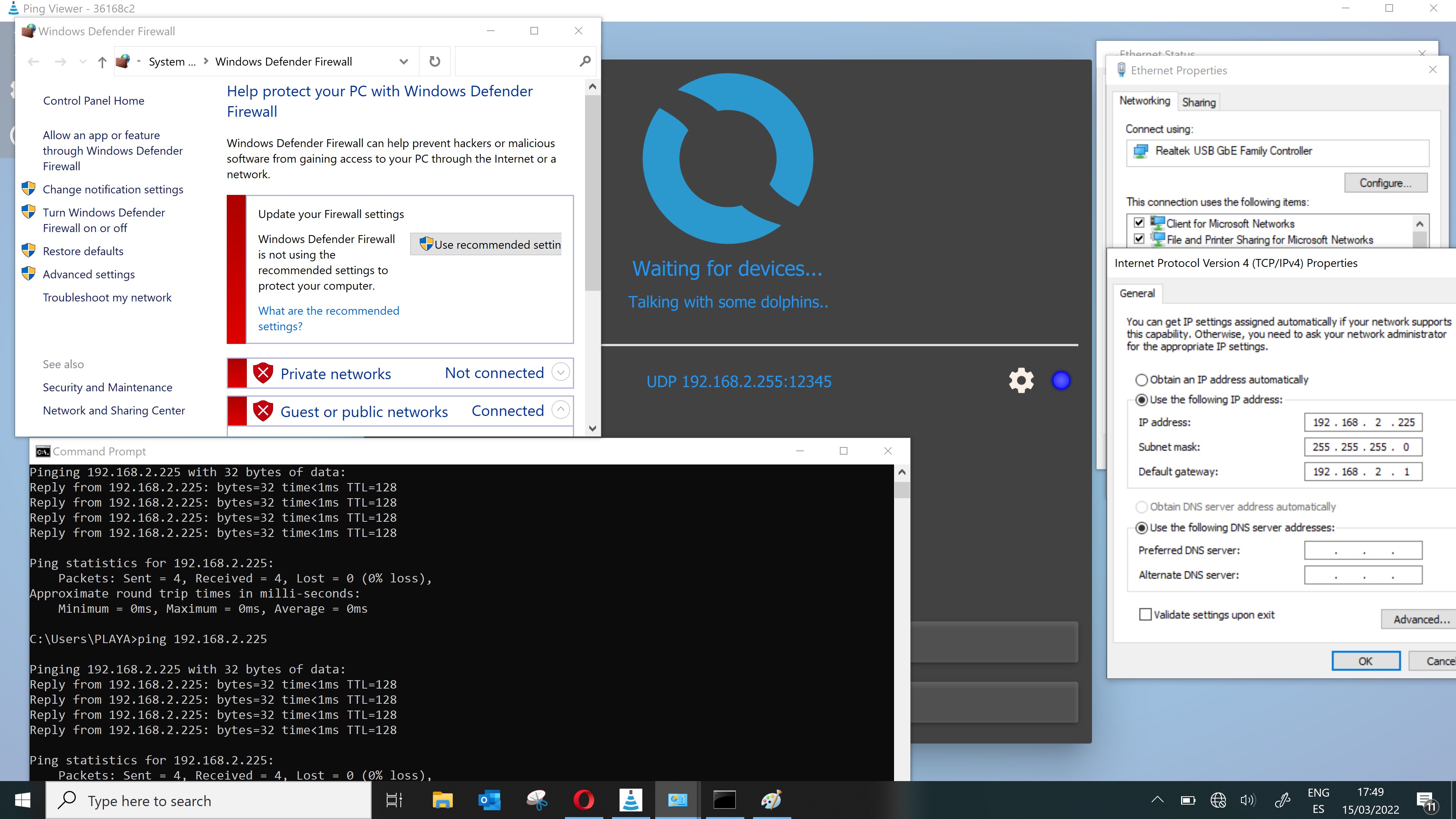Viewport: 1456px width, 819px height.
Task: Switch to the Sharing tab
Action: click(1198, 102)
